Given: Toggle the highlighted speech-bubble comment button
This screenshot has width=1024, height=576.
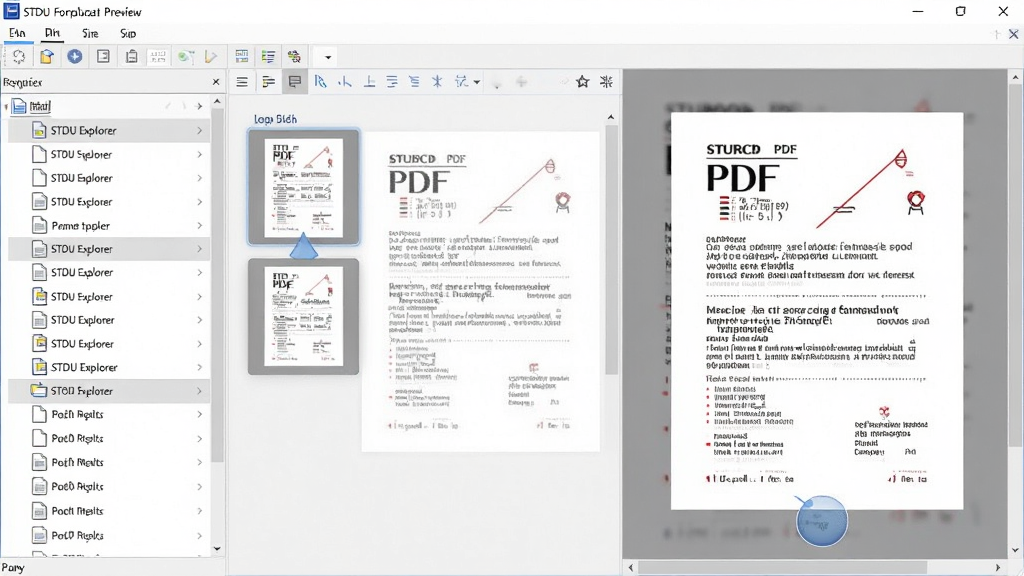Looking at the screenshot, I should coord(295,82).
